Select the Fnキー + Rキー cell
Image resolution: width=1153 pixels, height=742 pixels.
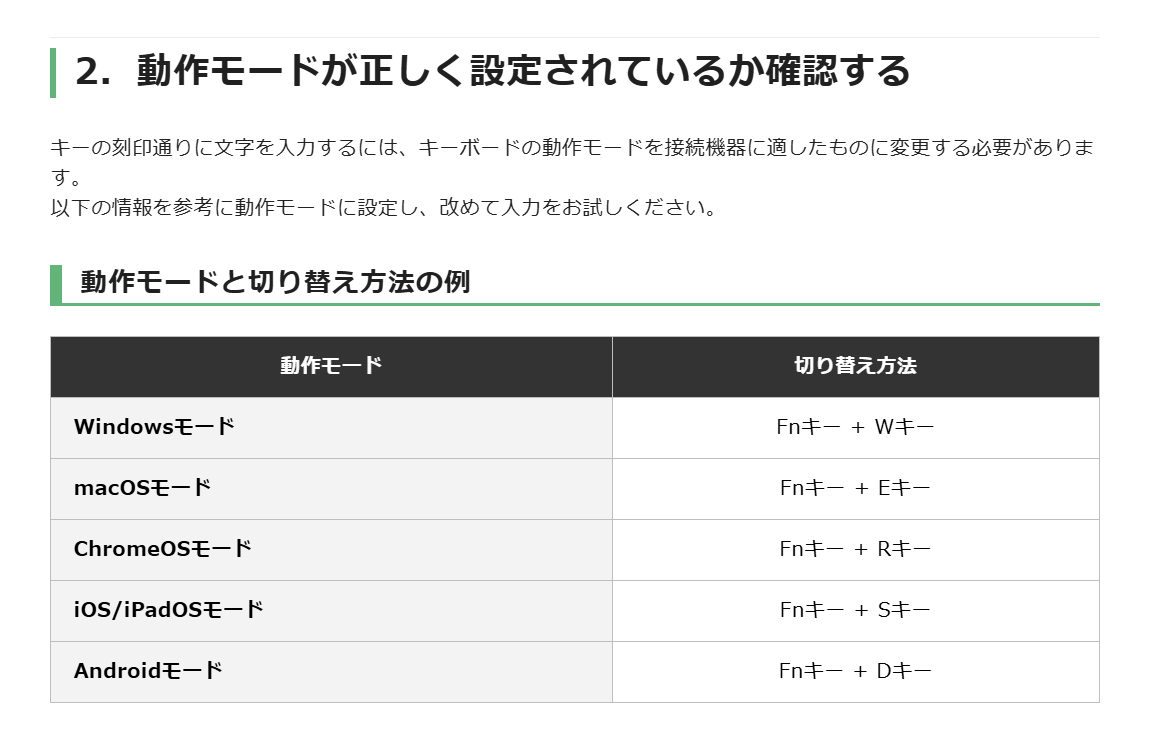[x=855, y=549]
